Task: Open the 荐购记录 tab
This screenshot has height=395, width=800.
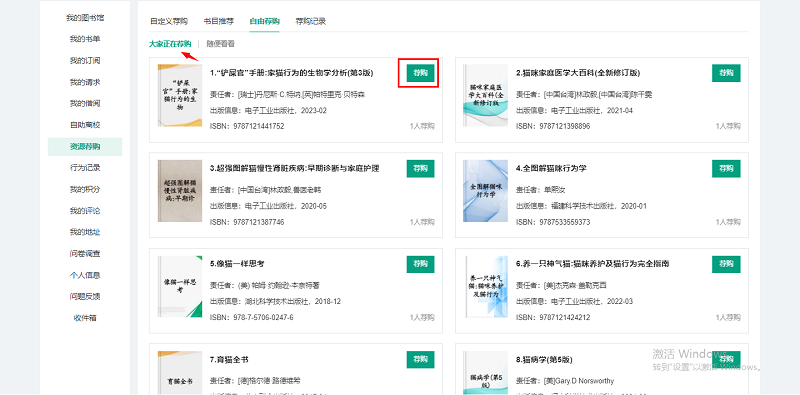Action: click(311, 21)
